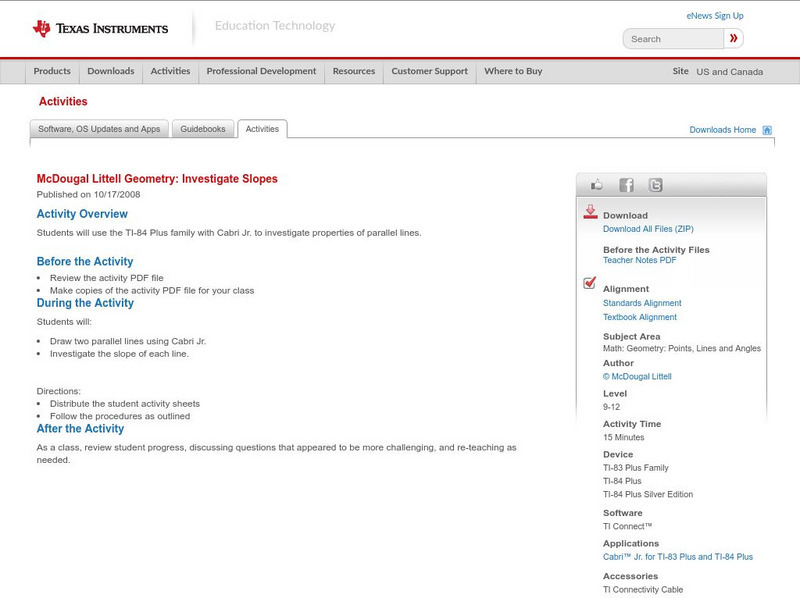Switch to the Guidebooks tab

point(204,129)
